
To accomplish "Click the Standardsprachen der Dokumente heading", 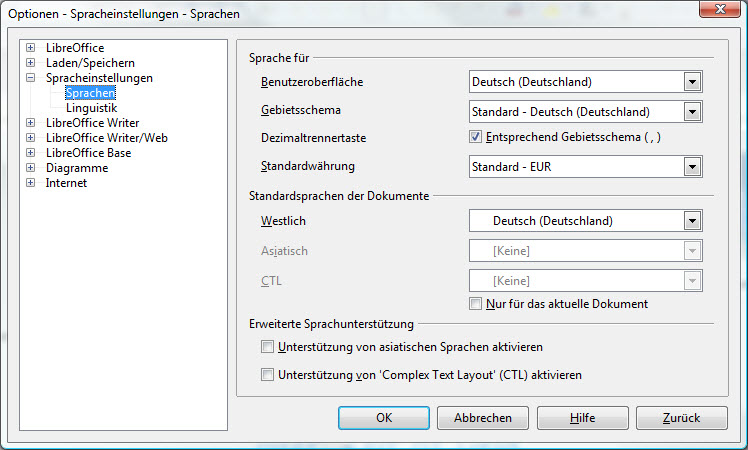I will [x=339, y=196].
